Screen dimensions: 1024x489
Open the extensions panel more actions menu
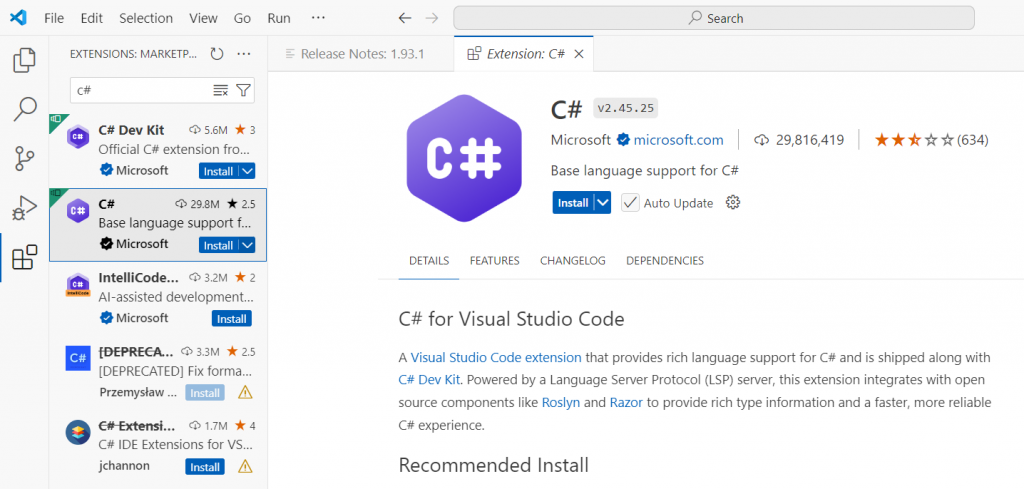click(244, 54)
